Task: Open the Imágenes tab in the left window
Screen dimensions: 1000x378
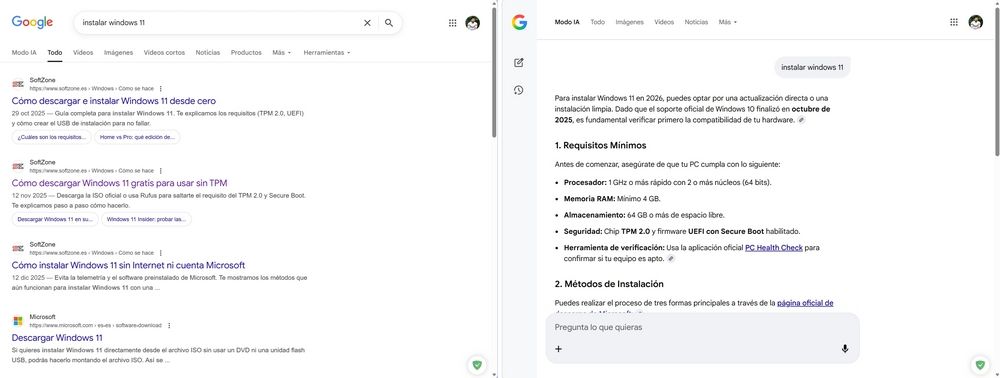Action: pyautogui.click(x=119, y=53)
